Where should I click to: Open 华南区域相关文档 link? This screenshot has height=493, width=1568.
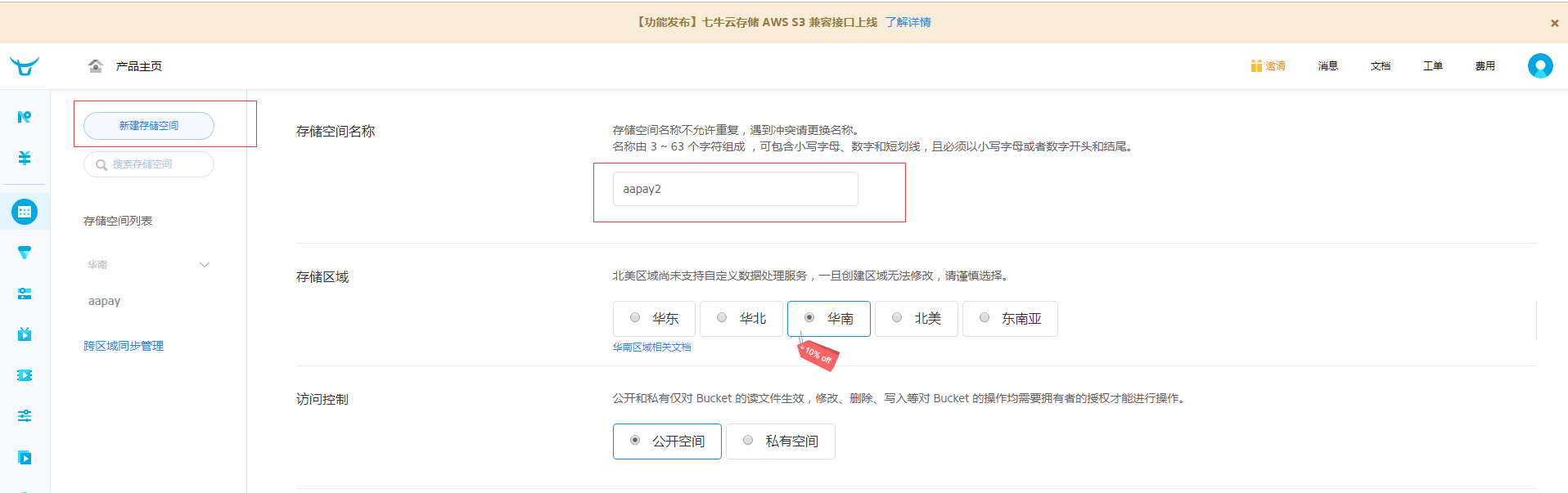652,347
